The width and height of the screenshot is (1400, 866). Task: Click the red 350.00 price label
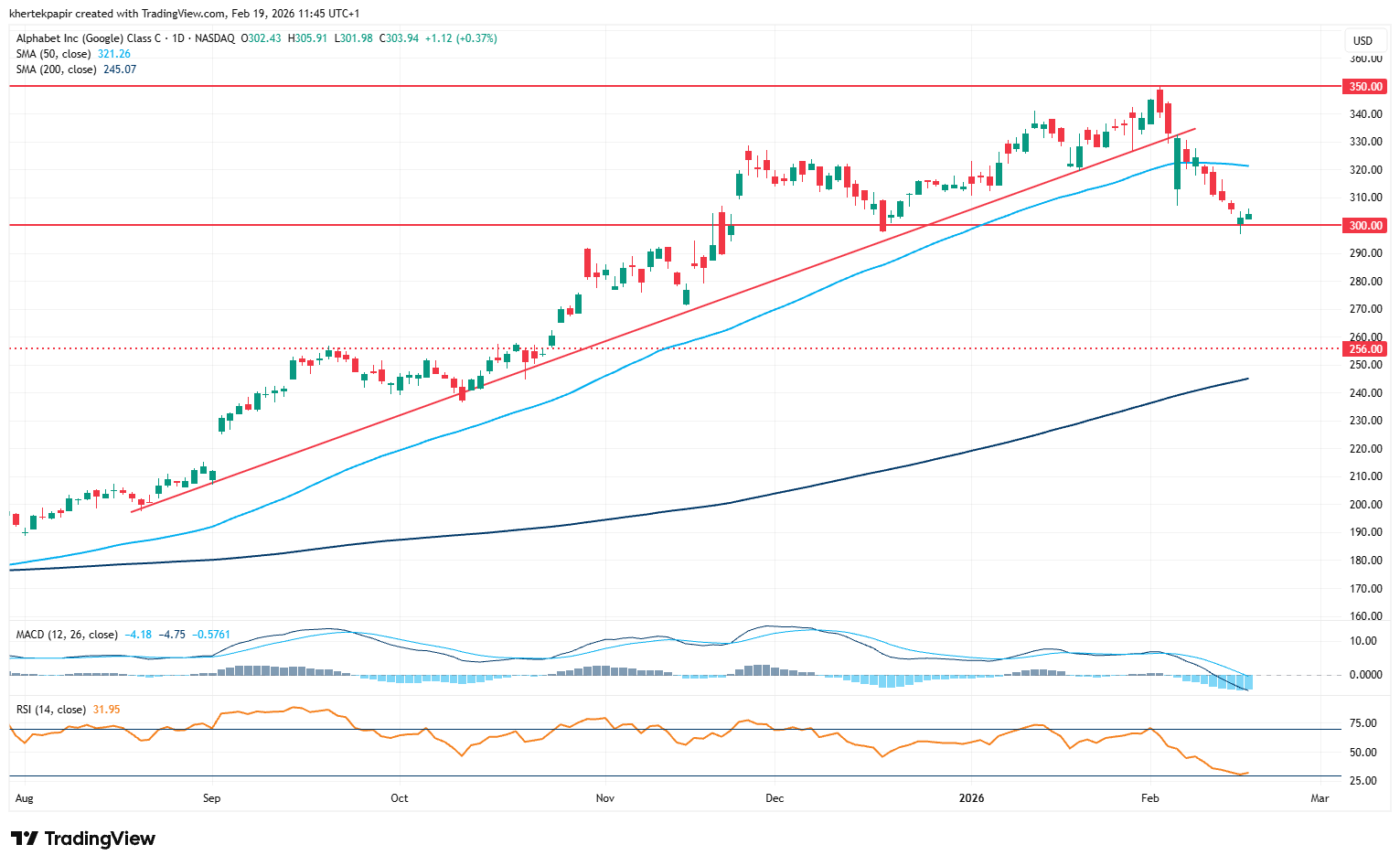[x=1365, y=87]
